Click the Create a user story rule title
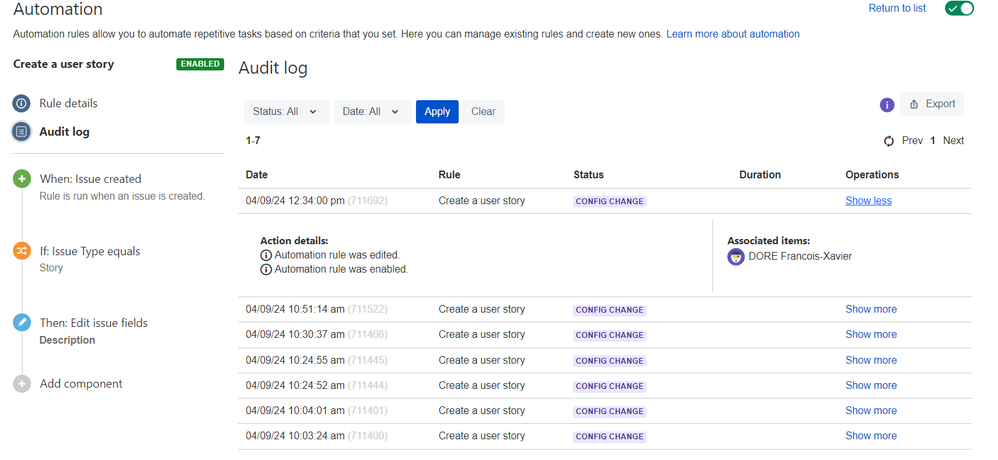998x460 pixels. (64, 64)
